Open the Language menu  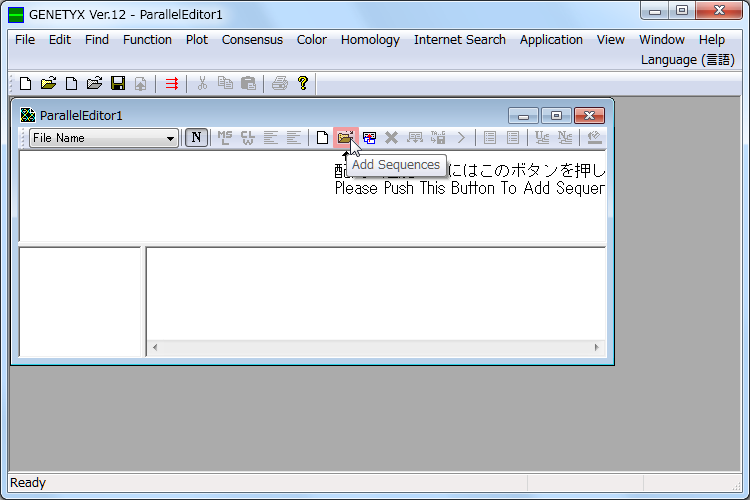coord(687,60)
